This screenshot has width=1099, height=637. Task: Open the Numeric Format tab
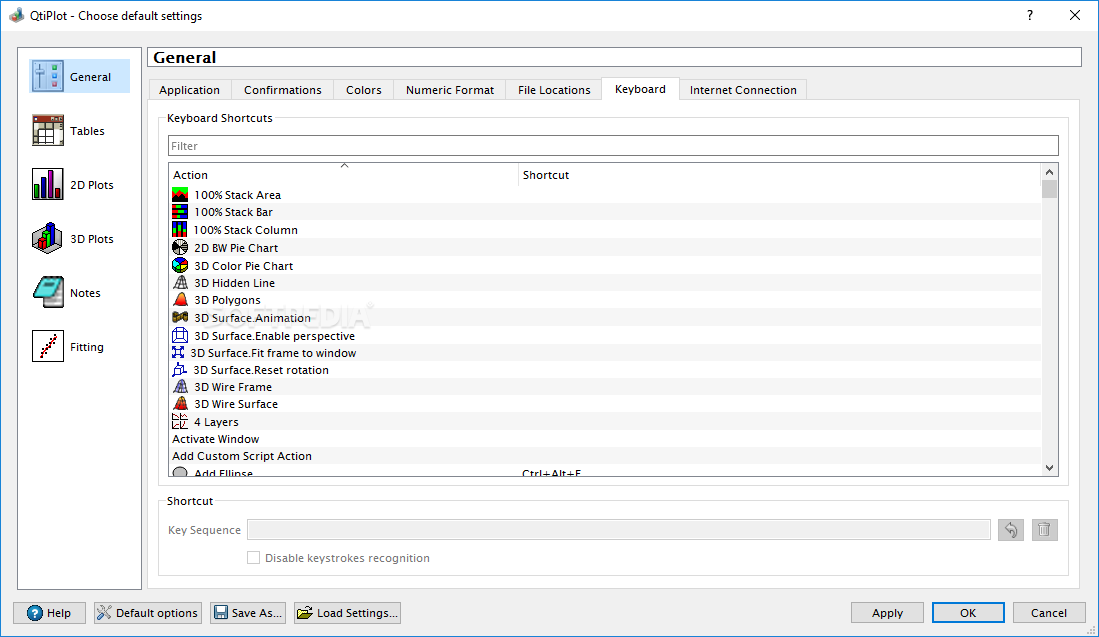pos(450,90)
